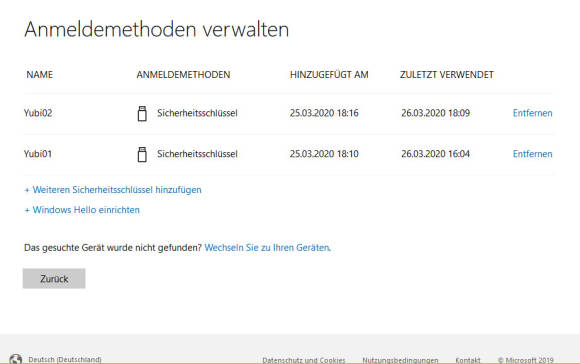Screen dimensions: 580x364
Task: Remove the Yubi01 security key
Action: coord(532,154)
